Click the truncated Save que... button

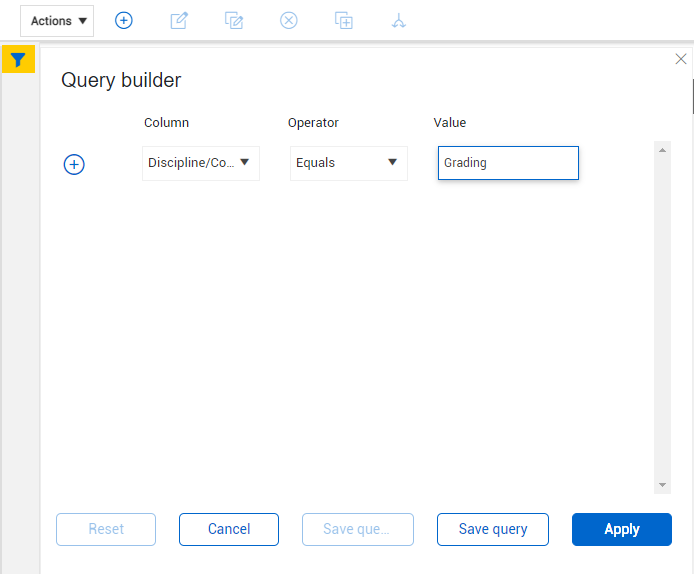(358, 529)
